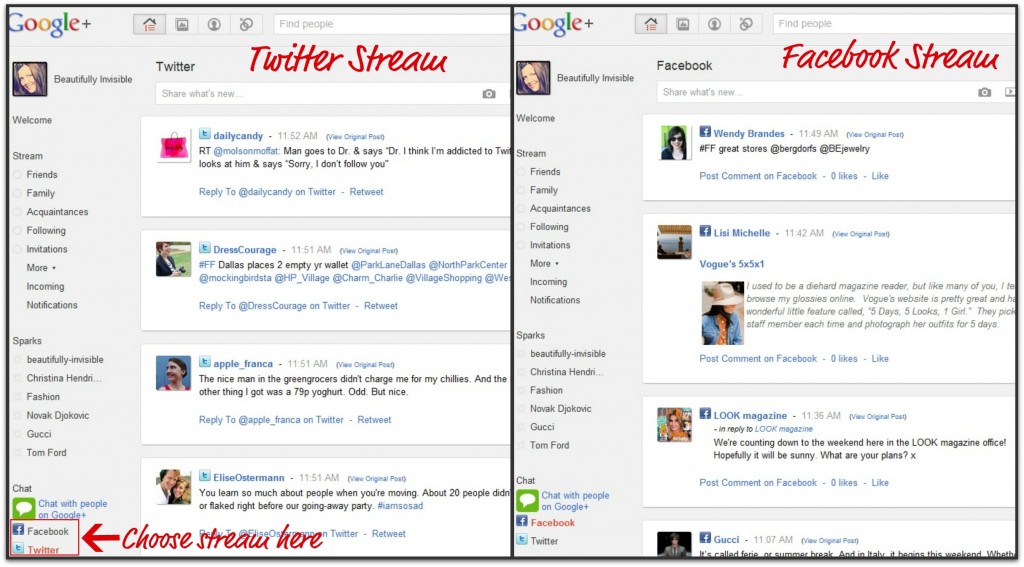Image resolution: width=1024 pixels, height=567 pixels.
Task: Click LOOK magazine profile picture
Action: click(x=674, y=425)
